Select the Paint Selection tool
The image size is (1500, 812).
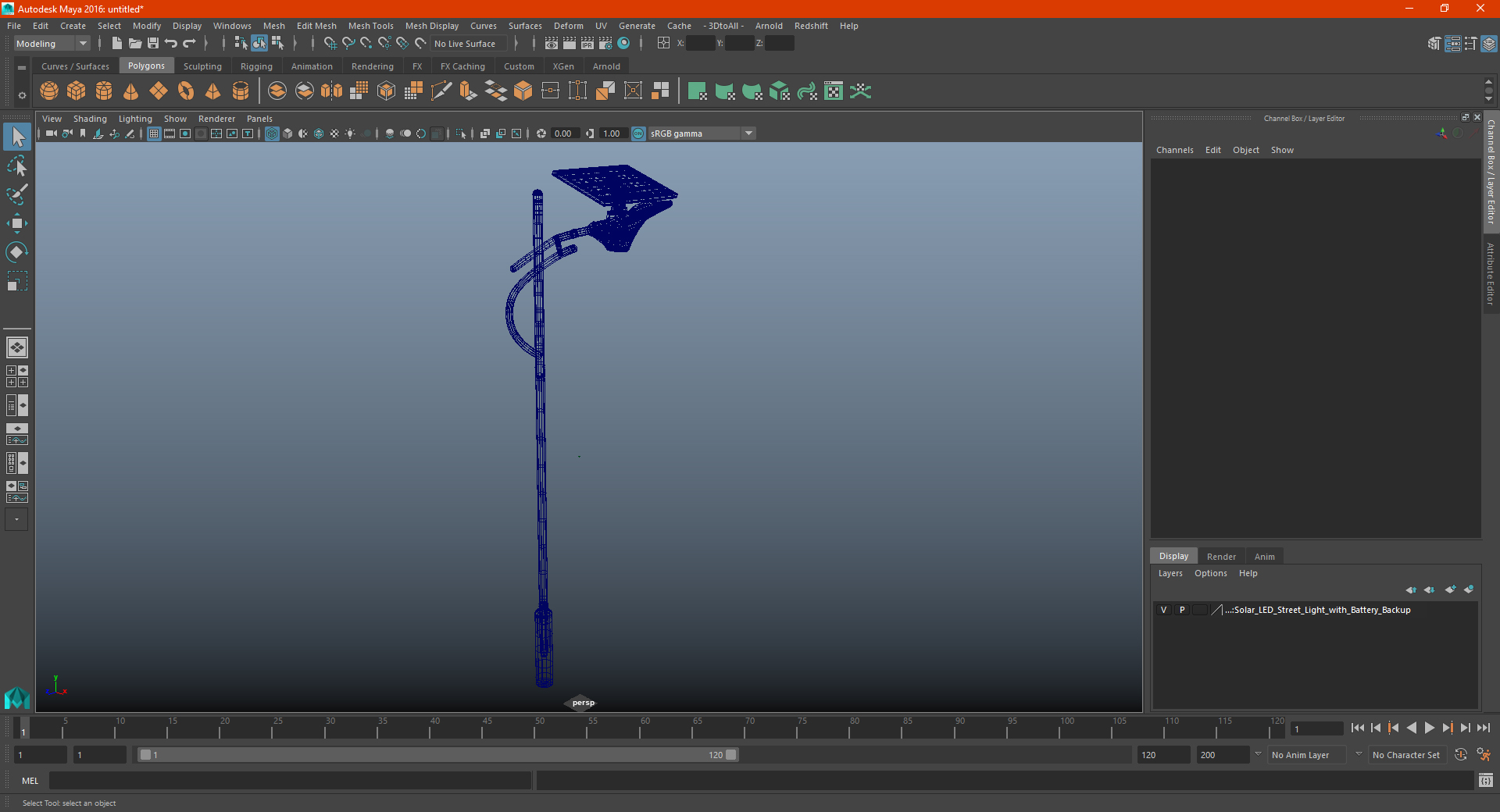pyautogui.click(x=17, y=194)
